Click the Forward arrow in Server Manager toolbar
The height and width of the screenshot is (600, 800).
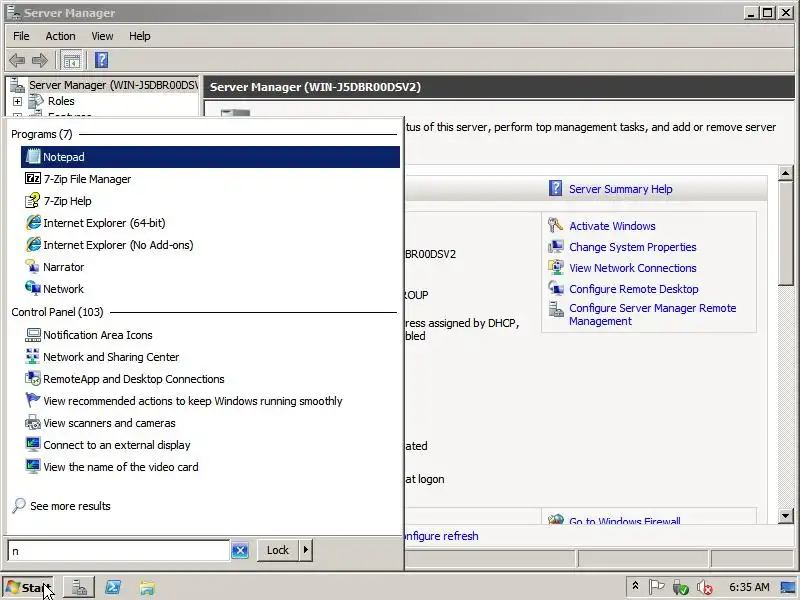click(x=40, y=61)
